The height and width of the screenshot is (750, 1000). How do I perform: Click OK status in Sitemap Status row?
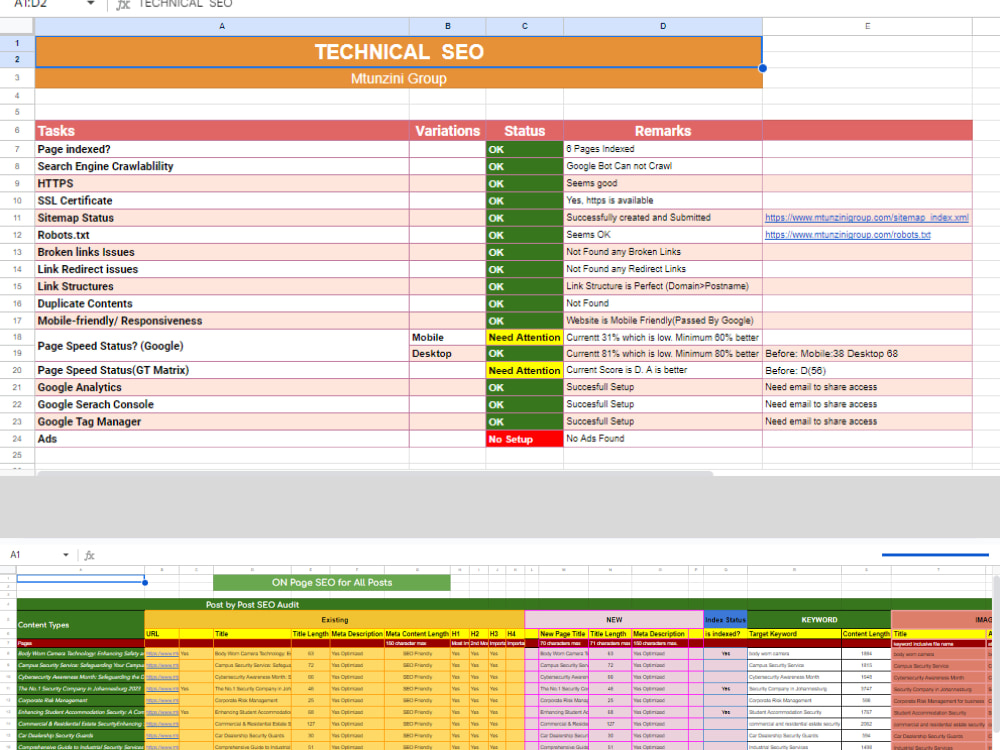[x=525, y=218]
